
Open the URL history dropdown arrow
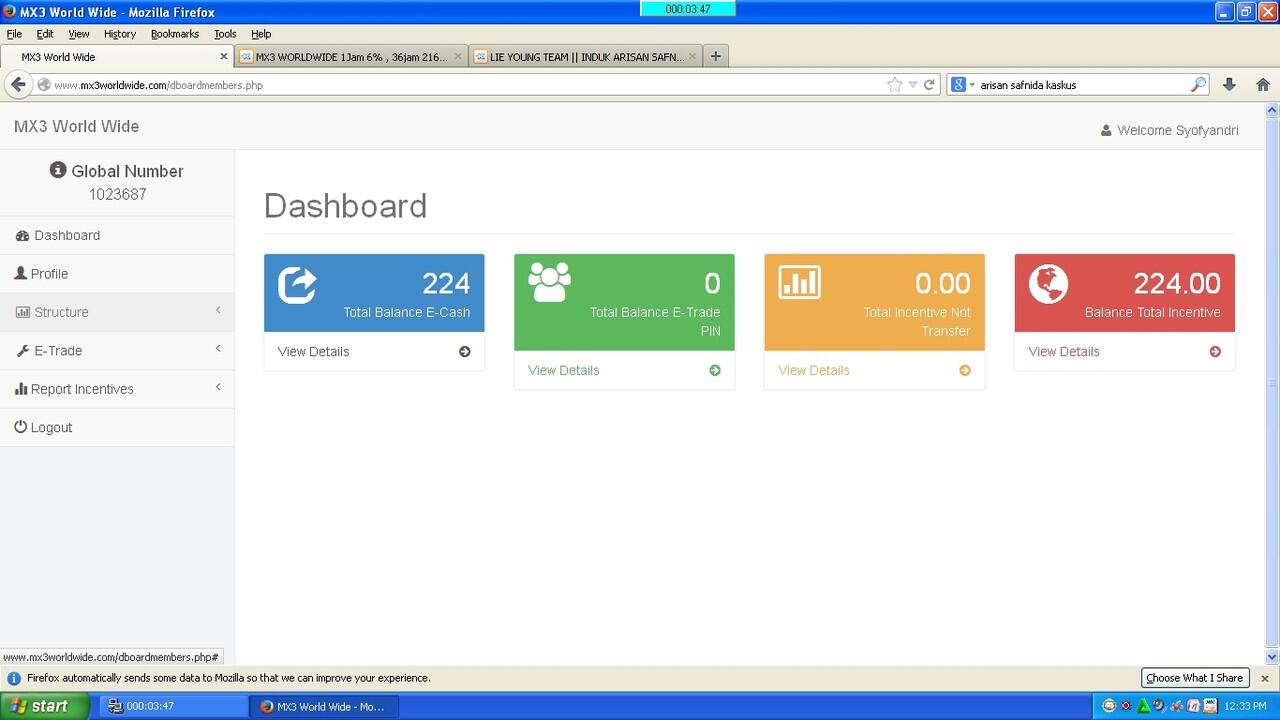click(x=913, y=85)
